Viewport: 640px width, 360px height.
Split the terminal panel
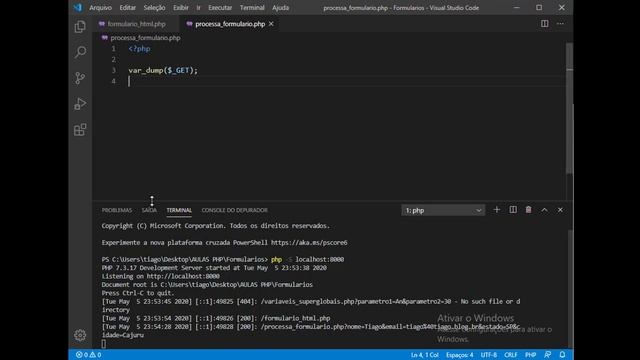pos(513,210)
